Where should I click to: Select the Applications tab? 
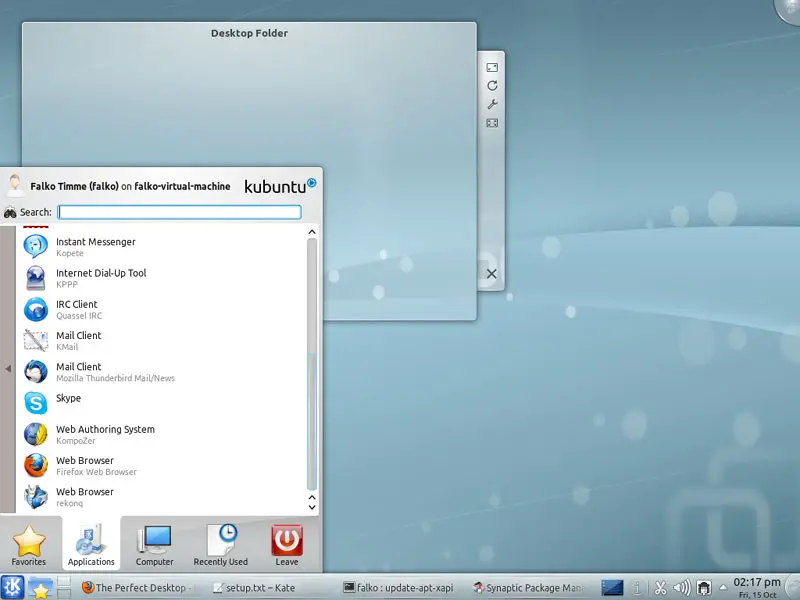[91, 545]
